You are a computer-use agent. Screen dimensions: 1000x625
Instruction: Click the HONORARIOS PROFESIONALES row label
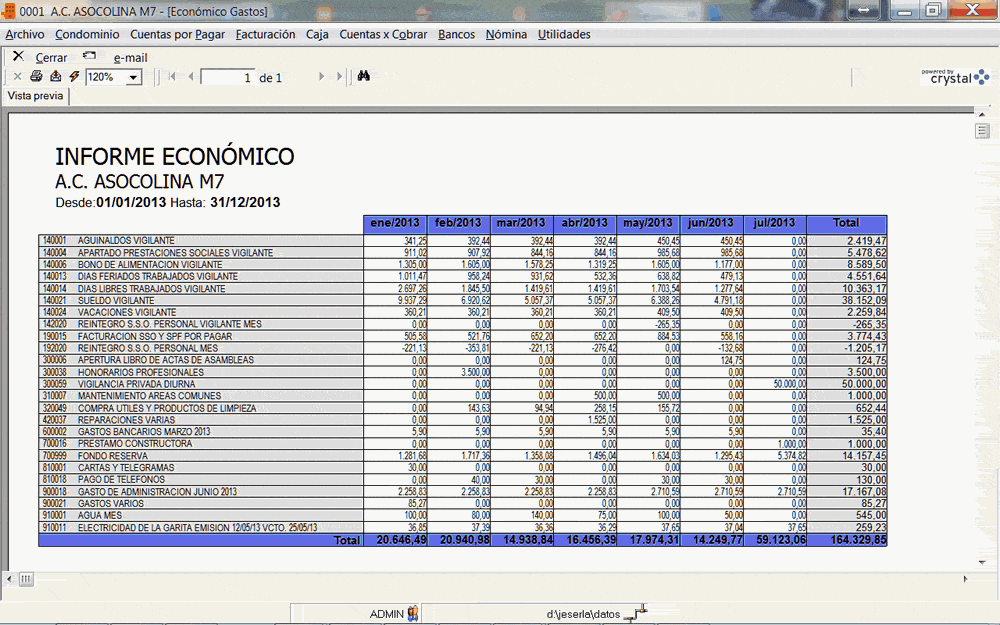pyautogui.click(x=141, y=372)
